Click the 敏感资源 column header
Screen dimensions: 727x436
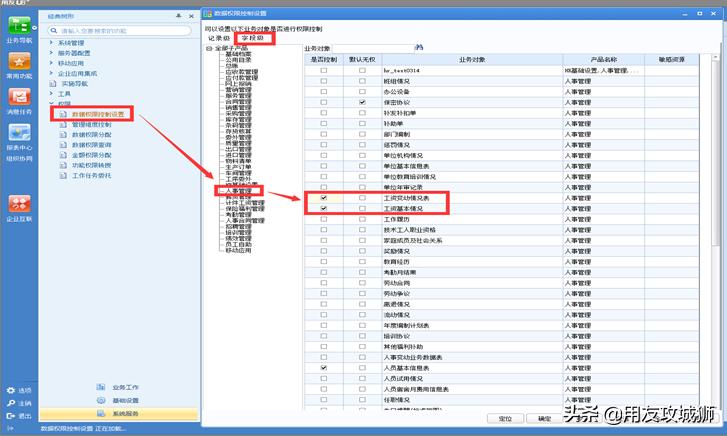click(672, 60)
